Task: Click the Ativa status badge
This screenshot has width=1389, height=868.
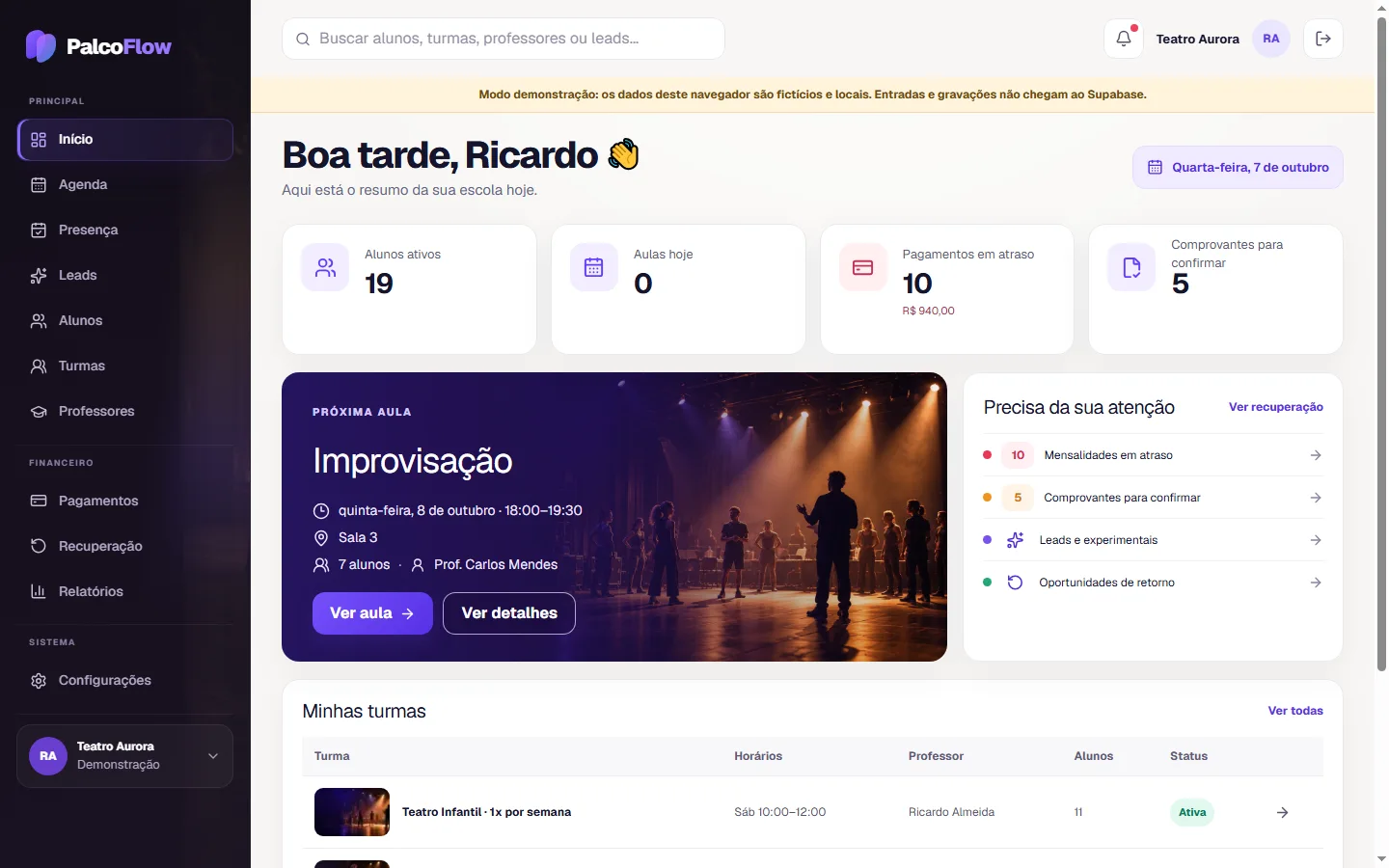Action: point(1192,812)
